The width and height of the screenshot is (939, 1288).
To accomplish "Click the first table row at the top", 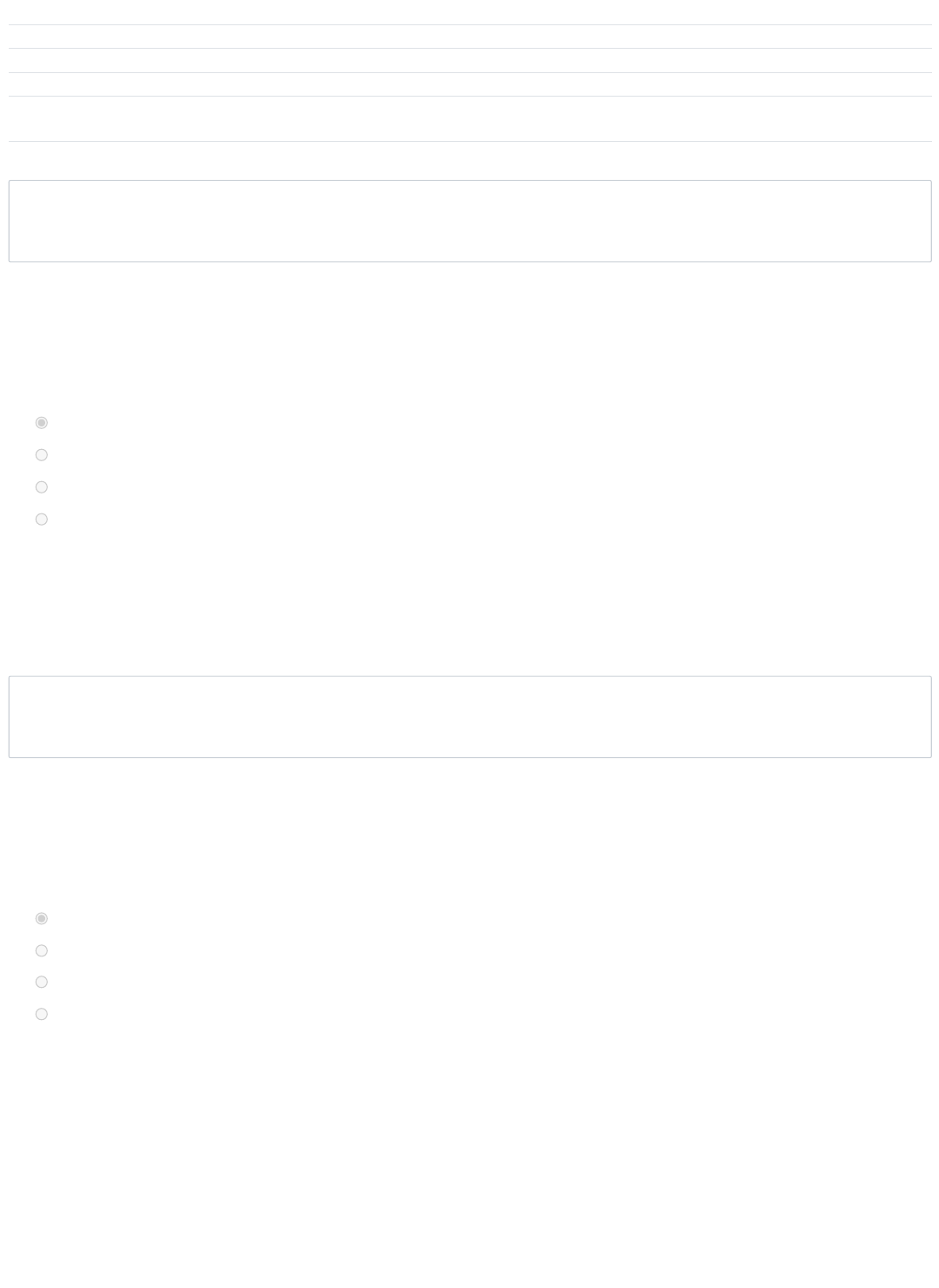I will pos(470,12).
